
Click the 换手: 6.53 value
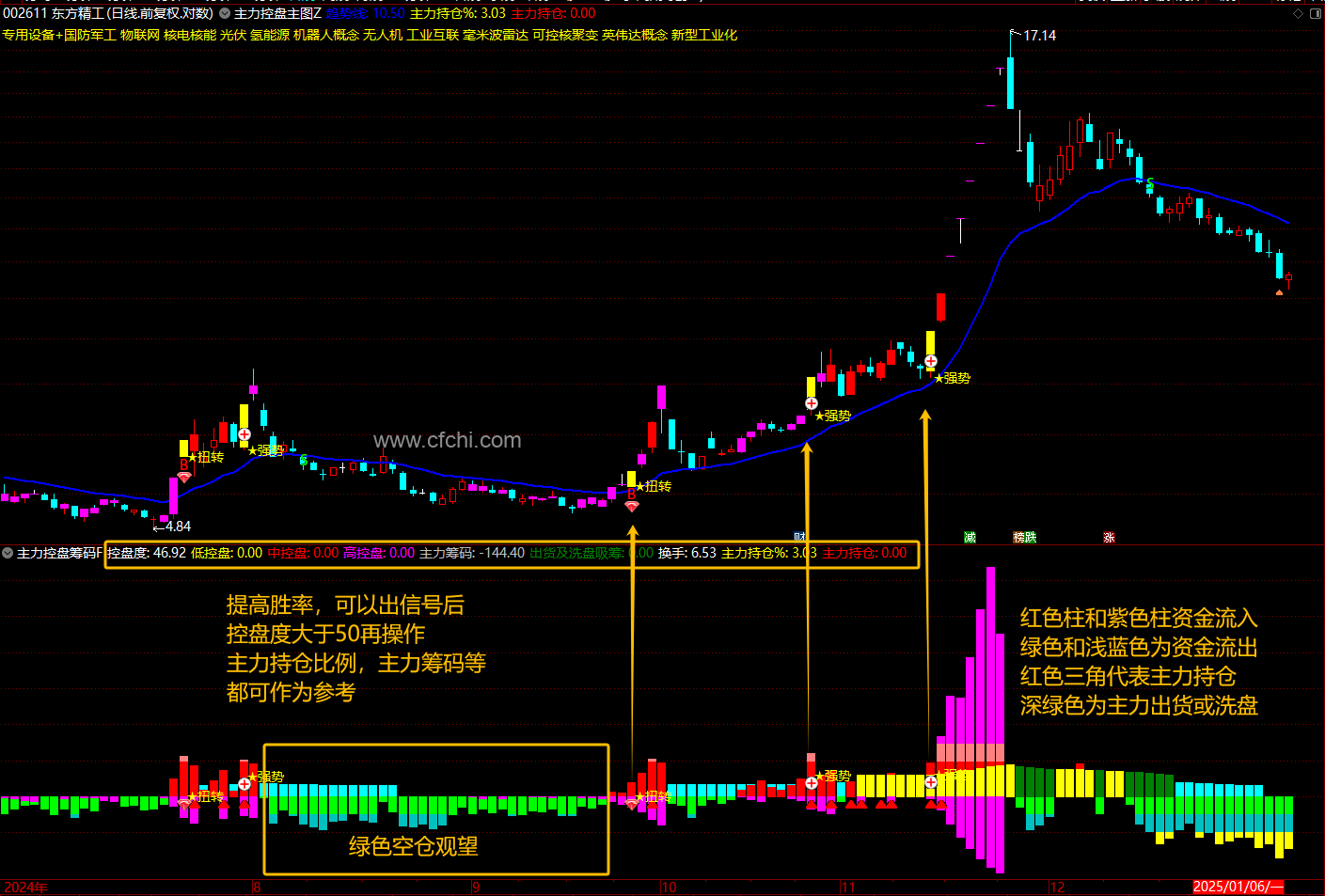click(x=687, y=553)
